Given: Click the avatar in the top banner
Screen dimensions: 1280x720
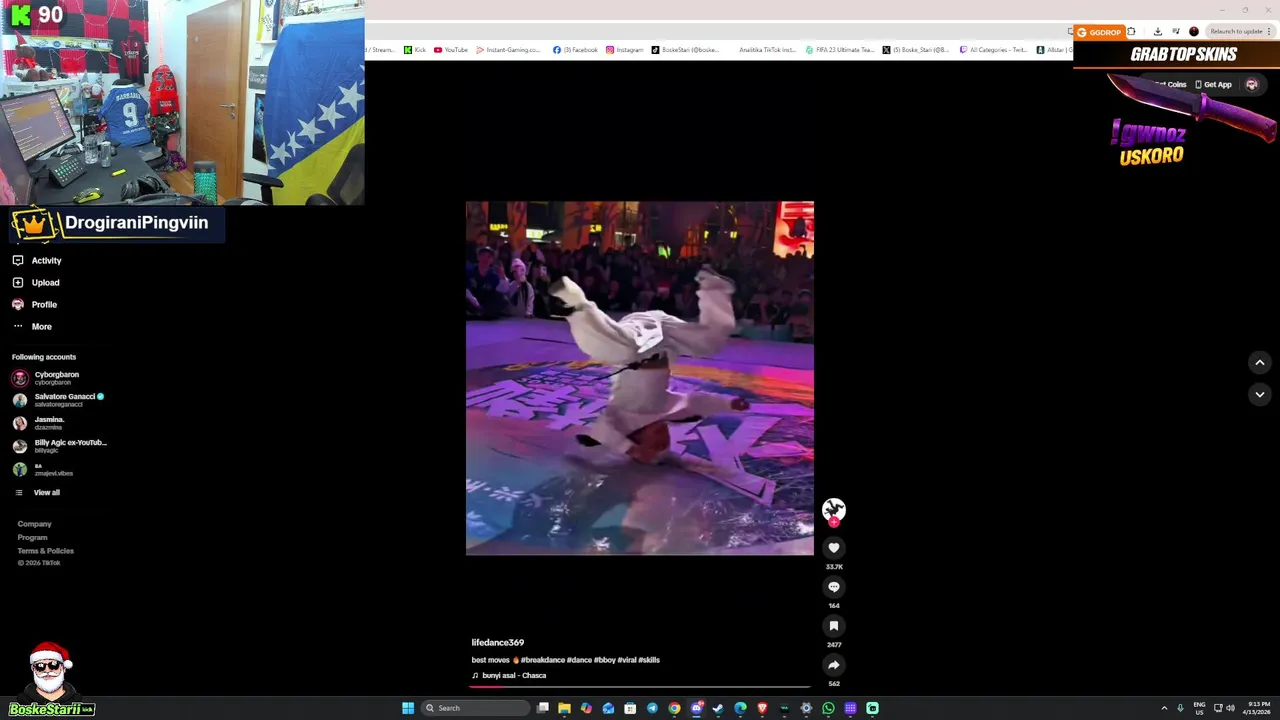Looking at the screenshot, I should pyautogui.click(x=1251, y=85).
